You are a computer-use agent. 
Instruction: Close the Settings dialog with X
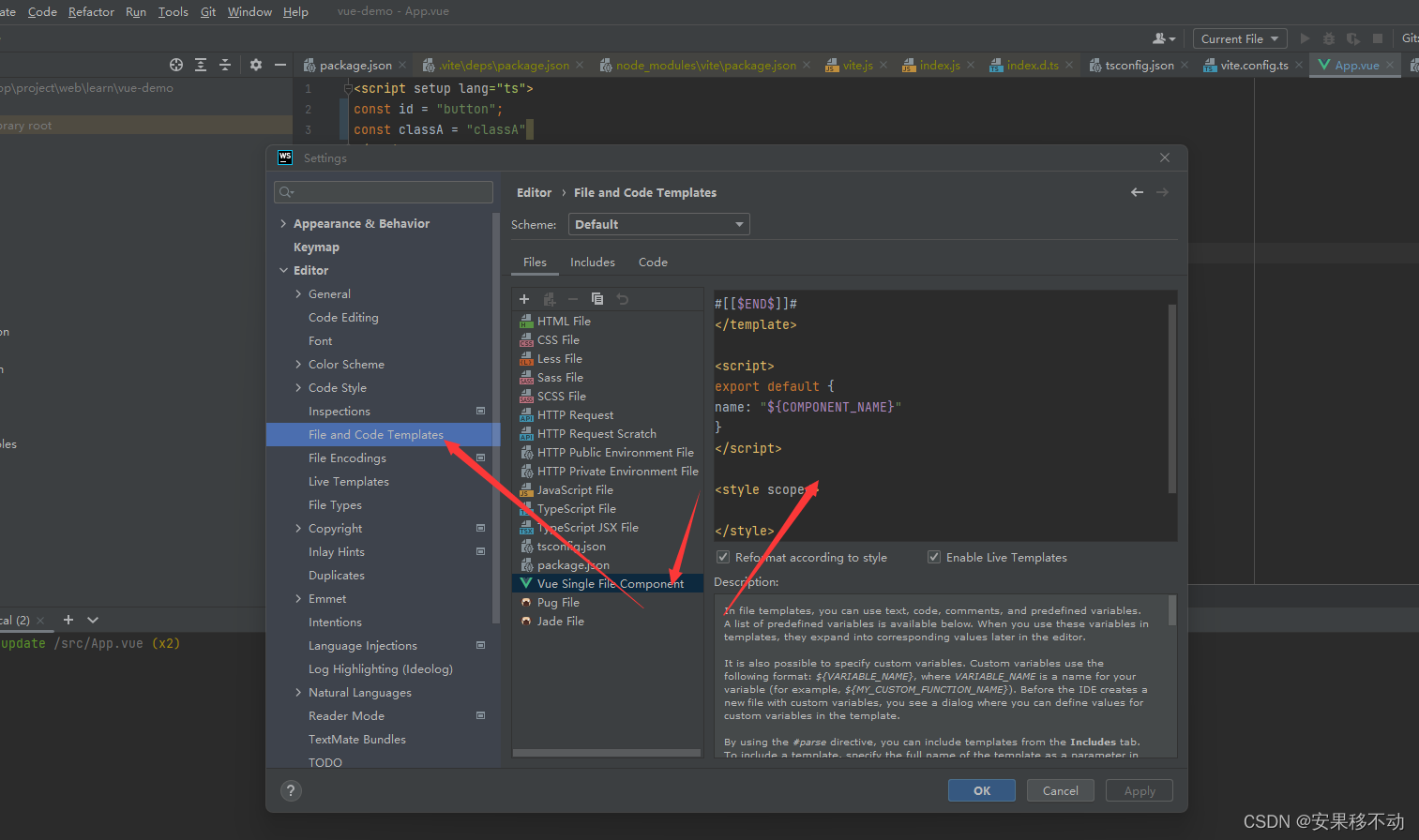point(1165,157)
